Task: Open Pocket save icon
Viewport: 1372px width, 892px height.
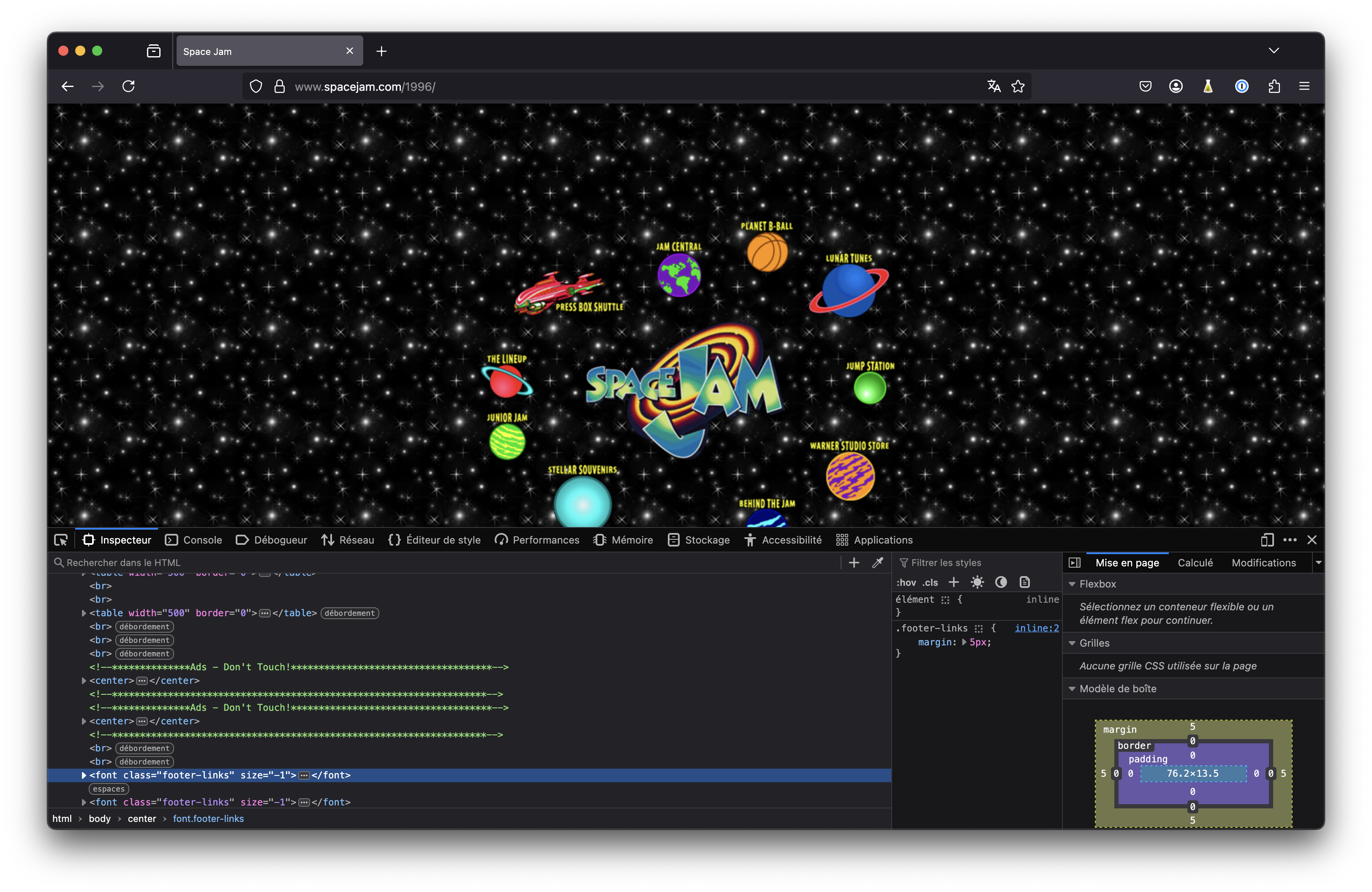Action: [x=1146, y=87]
